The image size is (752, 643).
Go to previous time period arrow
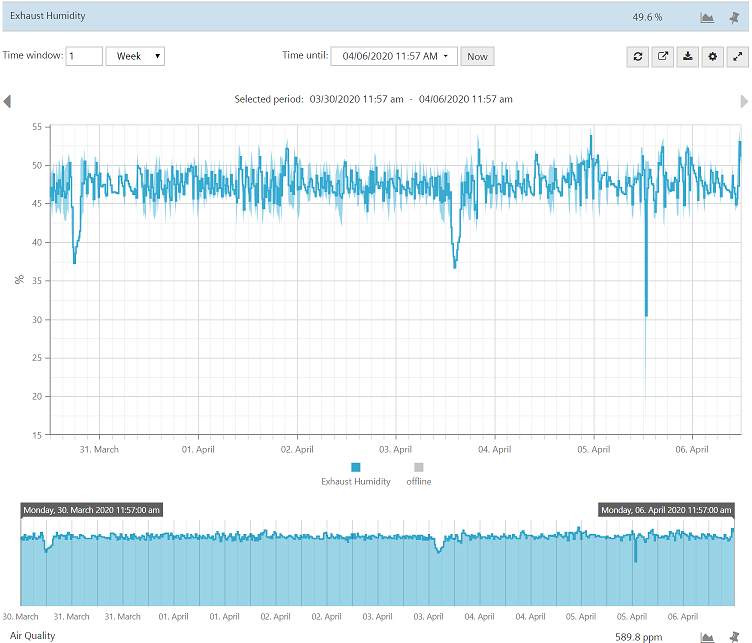tap(8, 101)
